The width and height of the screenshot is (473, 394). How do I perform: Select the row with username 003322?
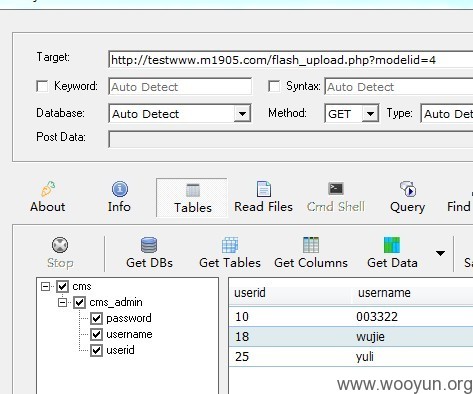point(351,316)
